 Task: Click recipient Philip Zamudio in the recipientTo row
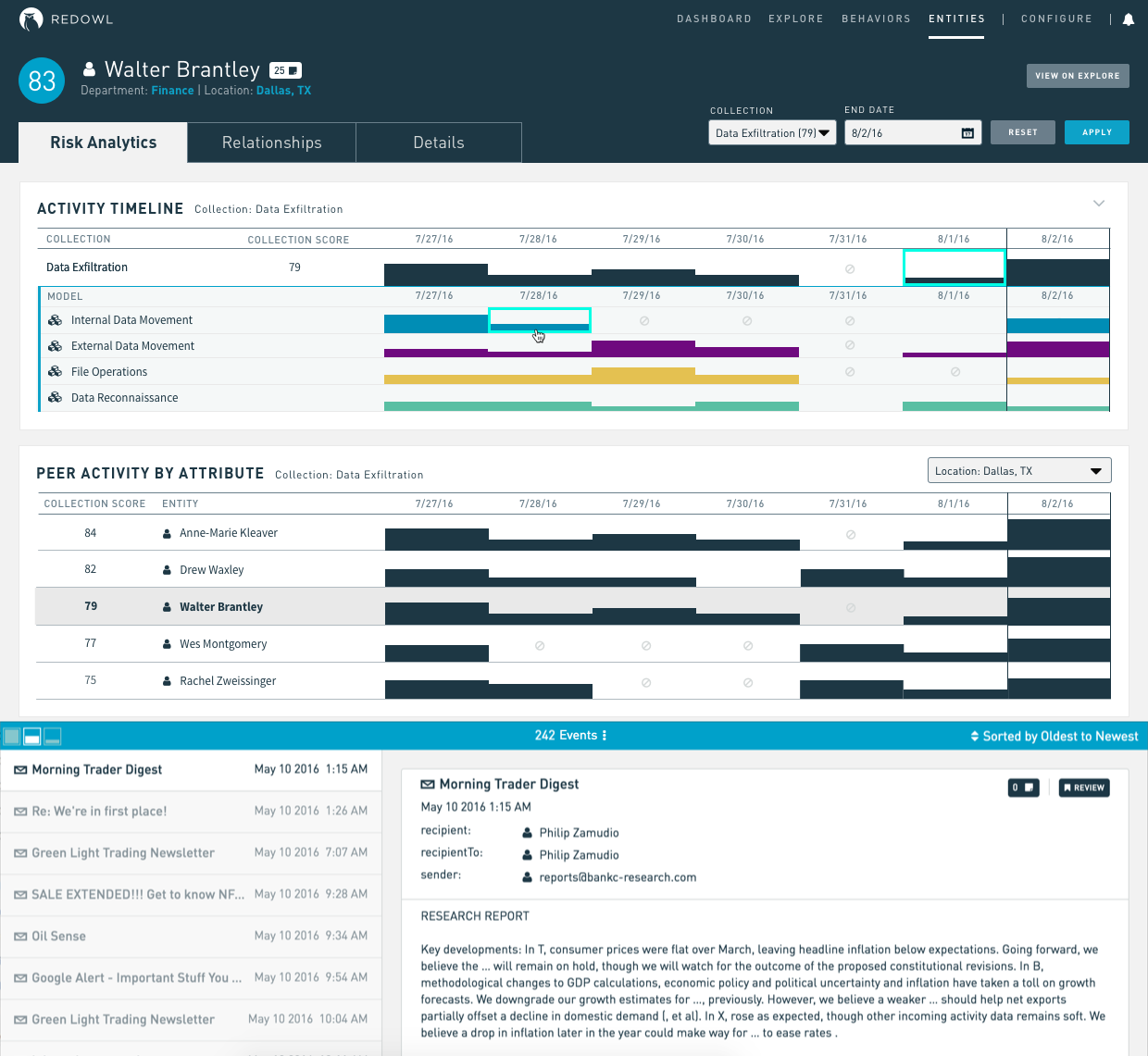click(x=580, y=855)
